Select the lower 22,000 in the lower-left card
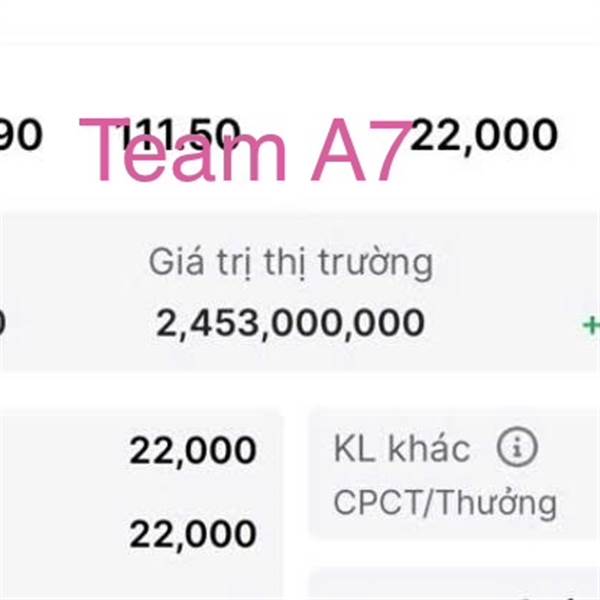600x600 pixels. [x=192, y=534]
